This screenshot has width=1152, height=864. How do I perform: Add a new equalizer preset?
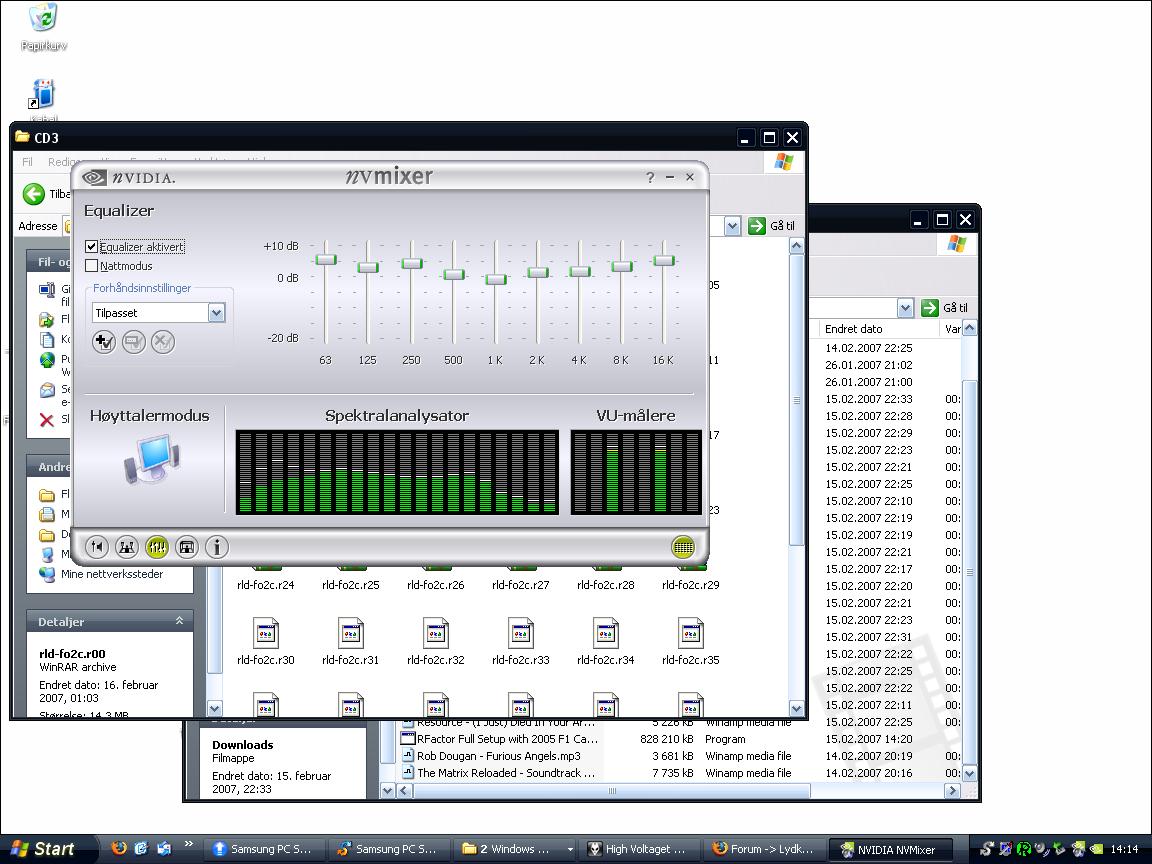(104, 342)
